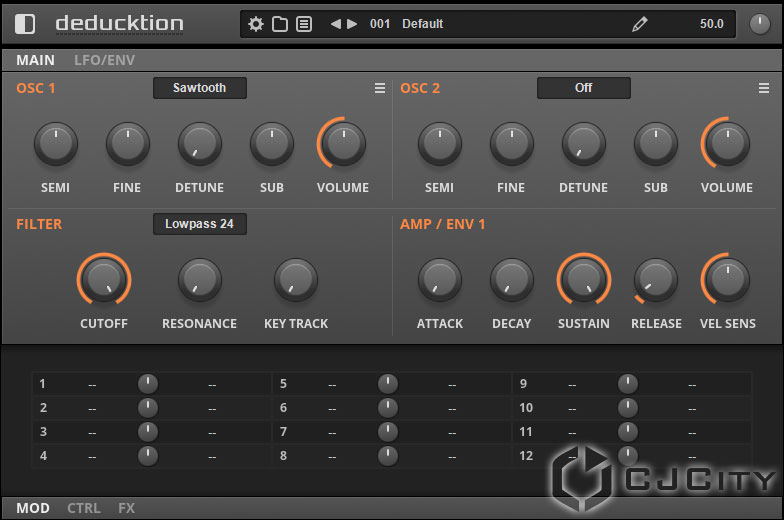Screen dimensions: 784x520
Task: Click mod slot 9 amount knob
Action: coord(628,384)
